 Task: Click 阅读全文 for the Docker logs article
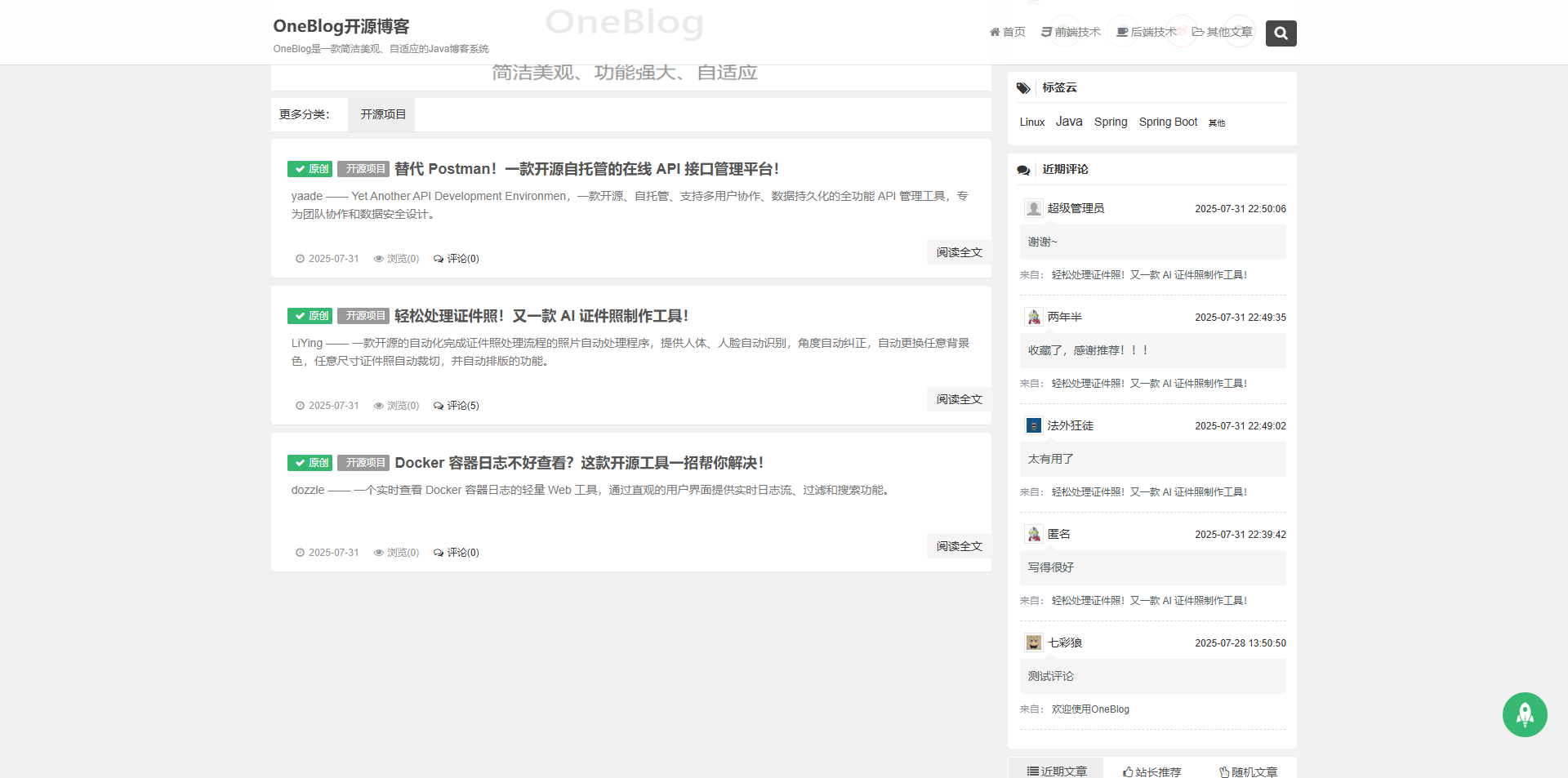tap(959, 546)
